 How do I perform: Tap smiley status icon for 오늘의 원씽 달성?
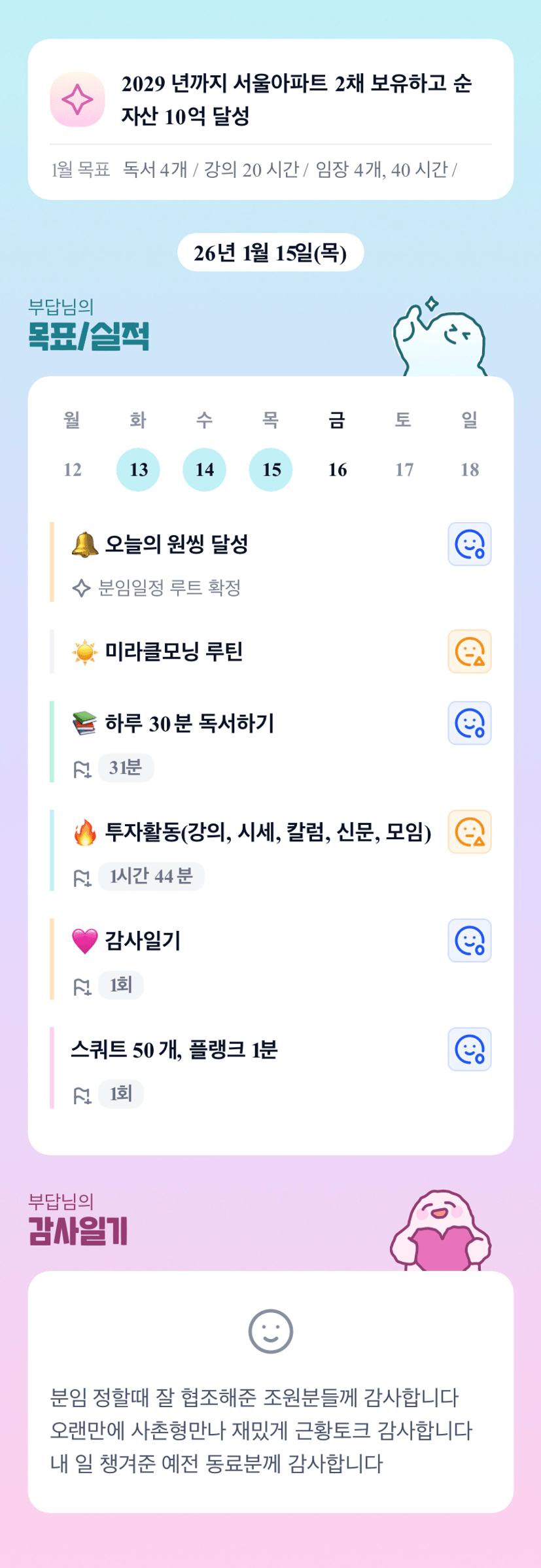click(469, 544)
